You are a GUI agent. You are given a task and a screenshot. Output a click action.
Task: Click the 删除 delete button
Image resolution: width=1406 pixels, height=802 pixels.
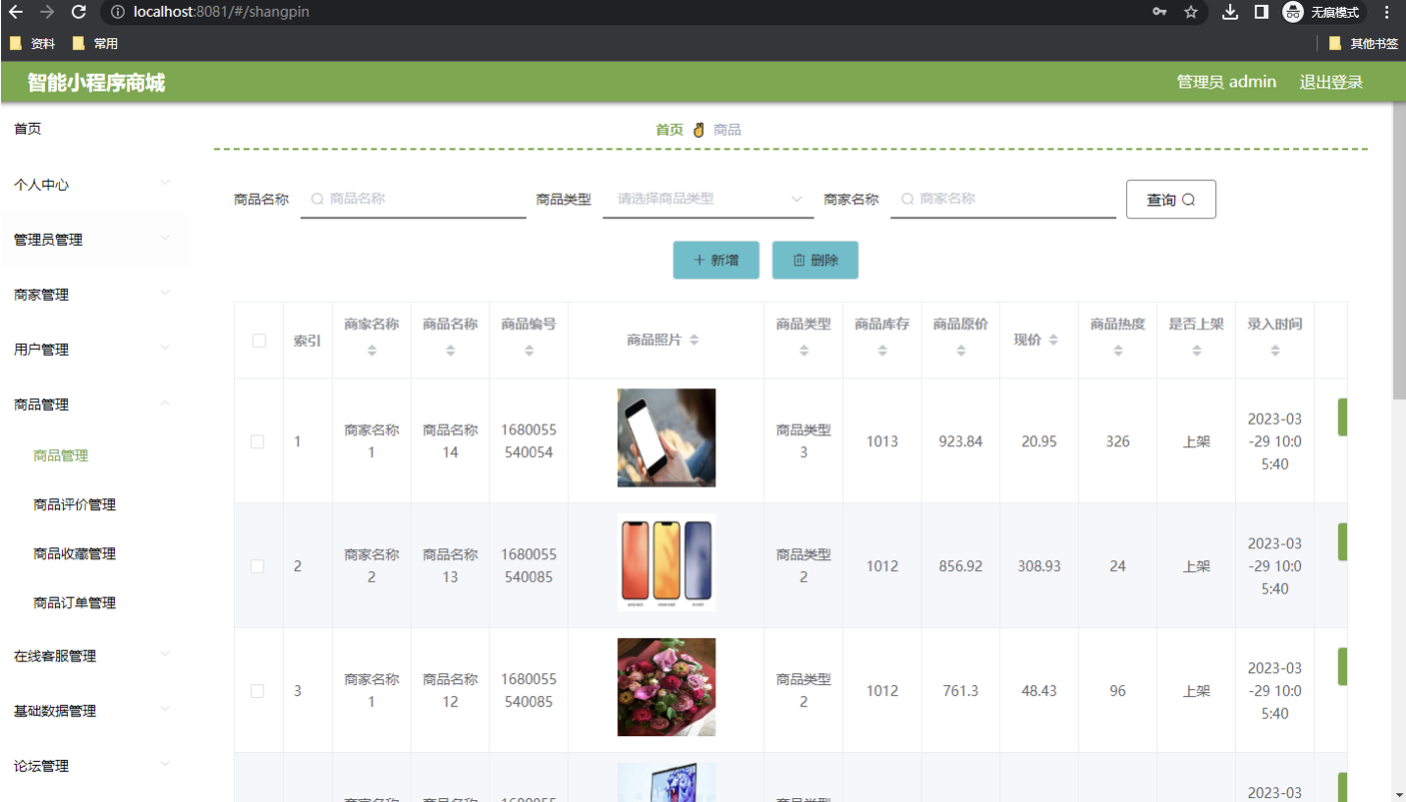click(815, 260)
